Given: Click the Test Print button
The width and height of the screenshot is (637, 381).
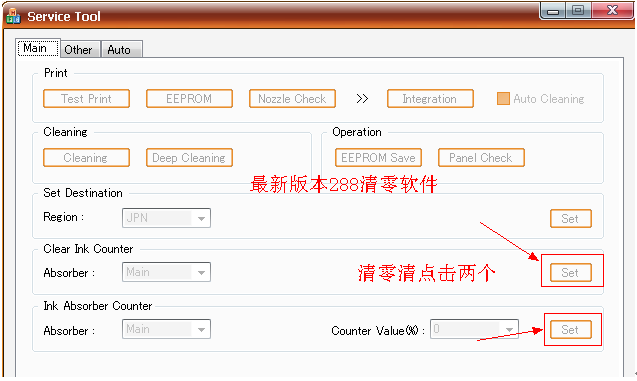Looking at the screenshot, I should click(87, 99).
